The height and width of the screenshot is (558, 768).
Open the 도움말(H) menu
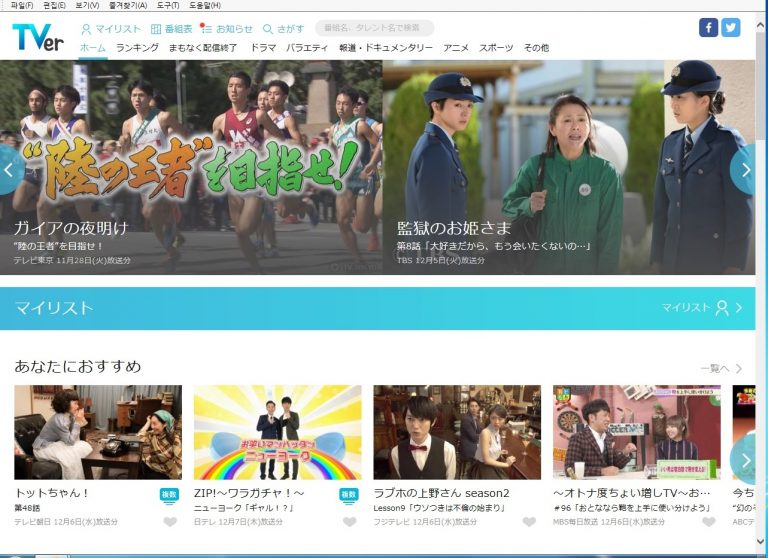point(204,5)
